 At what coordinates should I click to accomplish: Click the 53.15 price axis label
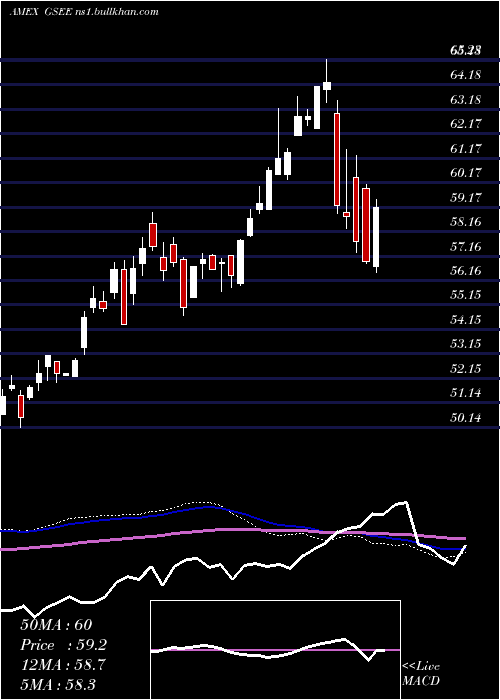(466, 344)
